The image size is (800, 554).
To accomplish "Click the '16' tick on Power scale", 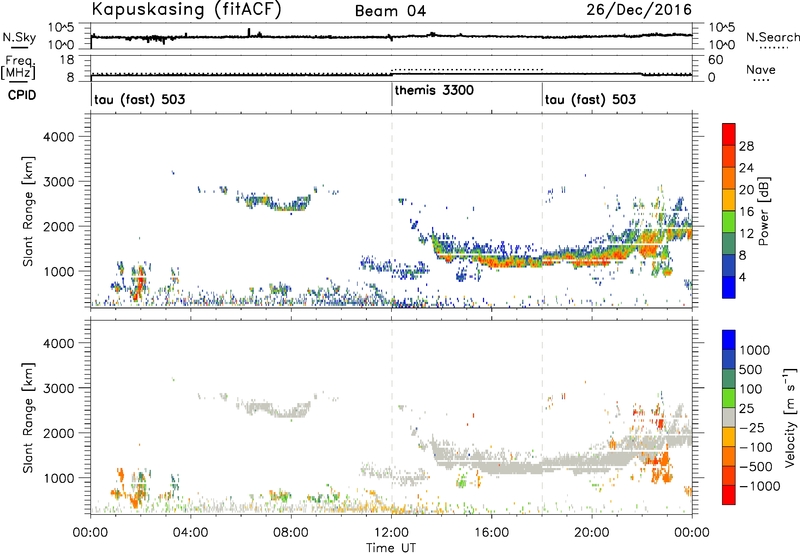I will [746, 211].
